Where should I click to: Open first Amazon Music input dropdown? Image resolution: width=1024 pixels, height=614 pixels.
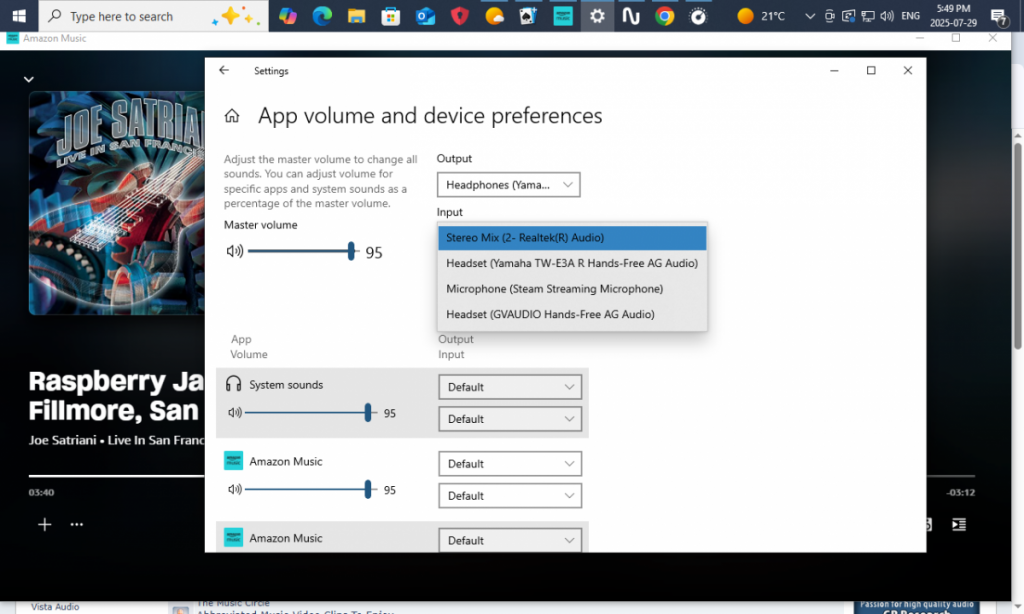point(510,496)
